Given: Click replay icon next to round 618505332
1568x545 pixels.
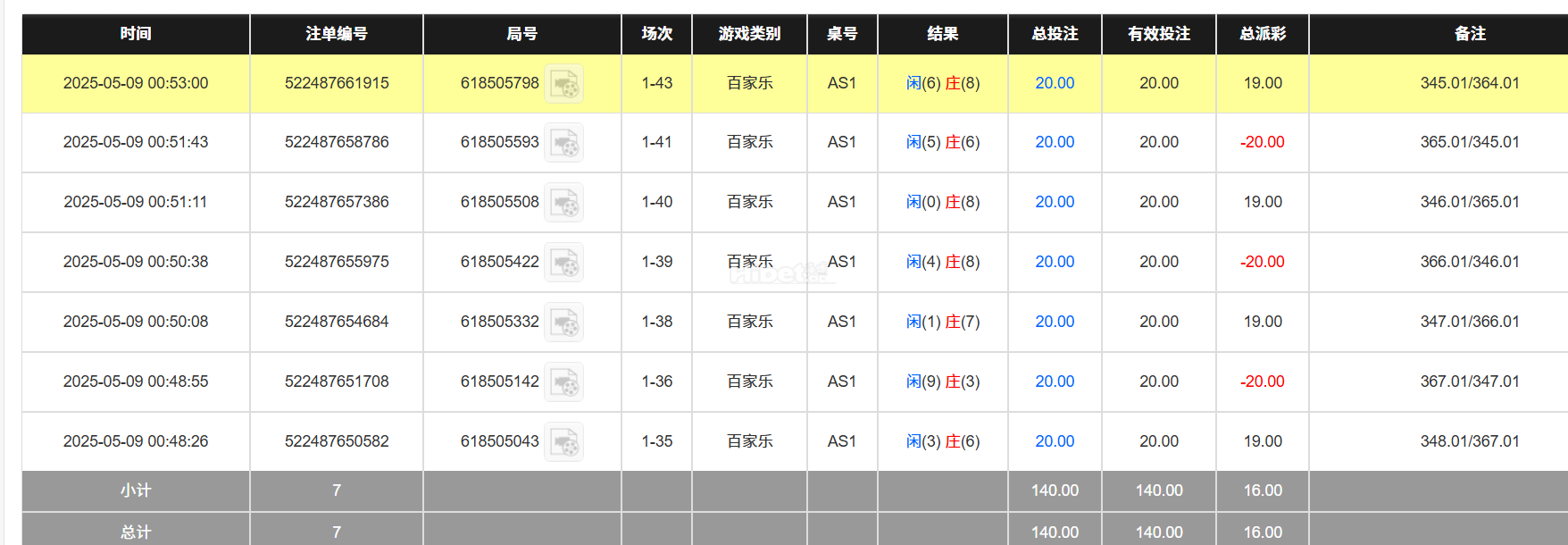Looking at the screenshot, I should pyautogui.click(x=563, y=323).
